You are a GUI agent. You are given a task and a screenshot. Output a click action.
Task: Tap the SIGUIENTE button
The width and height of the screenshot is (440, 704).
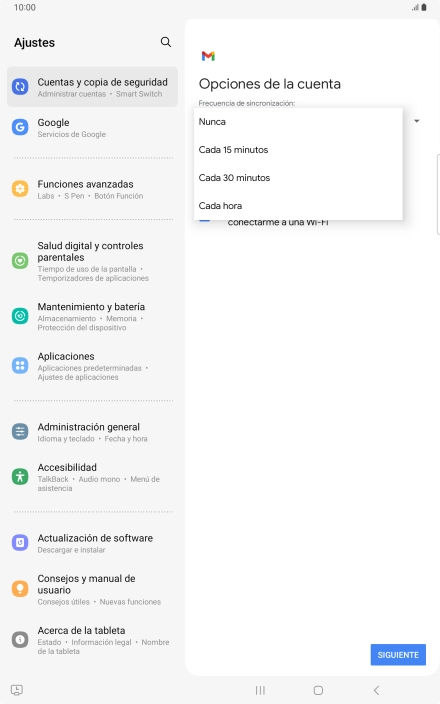coord(398,655)
